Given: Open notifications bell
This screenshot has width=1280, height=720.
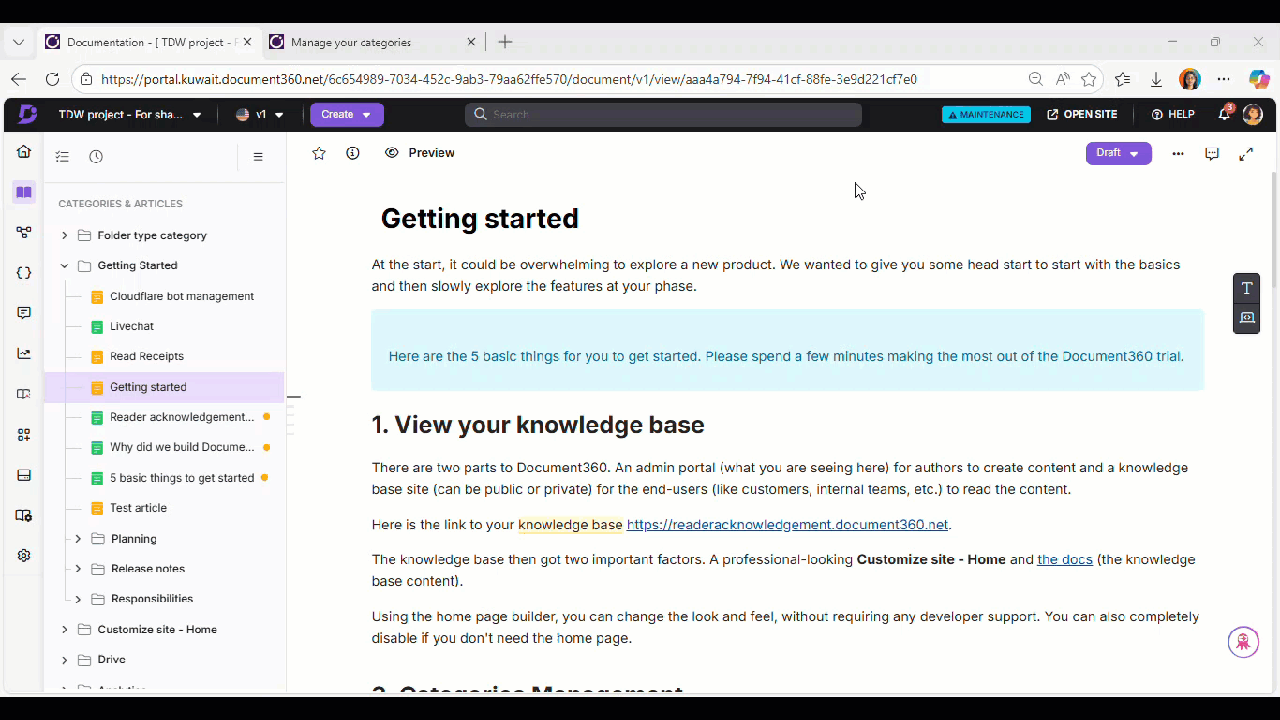Looking at the screenshot, I should [x=1224, y=114].
